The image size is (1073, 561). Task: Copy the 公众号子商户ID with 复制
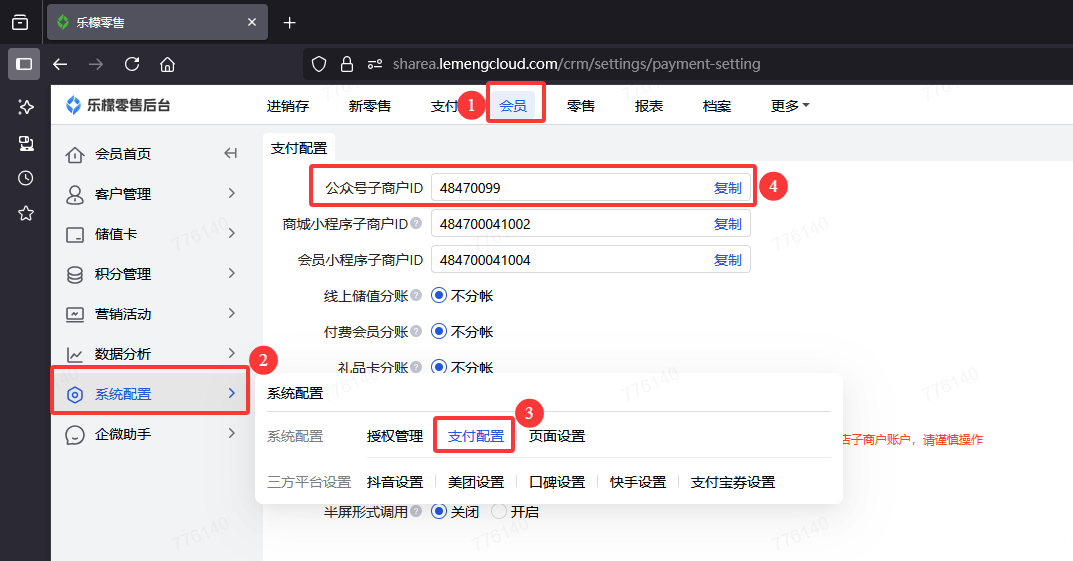point(727,188)
